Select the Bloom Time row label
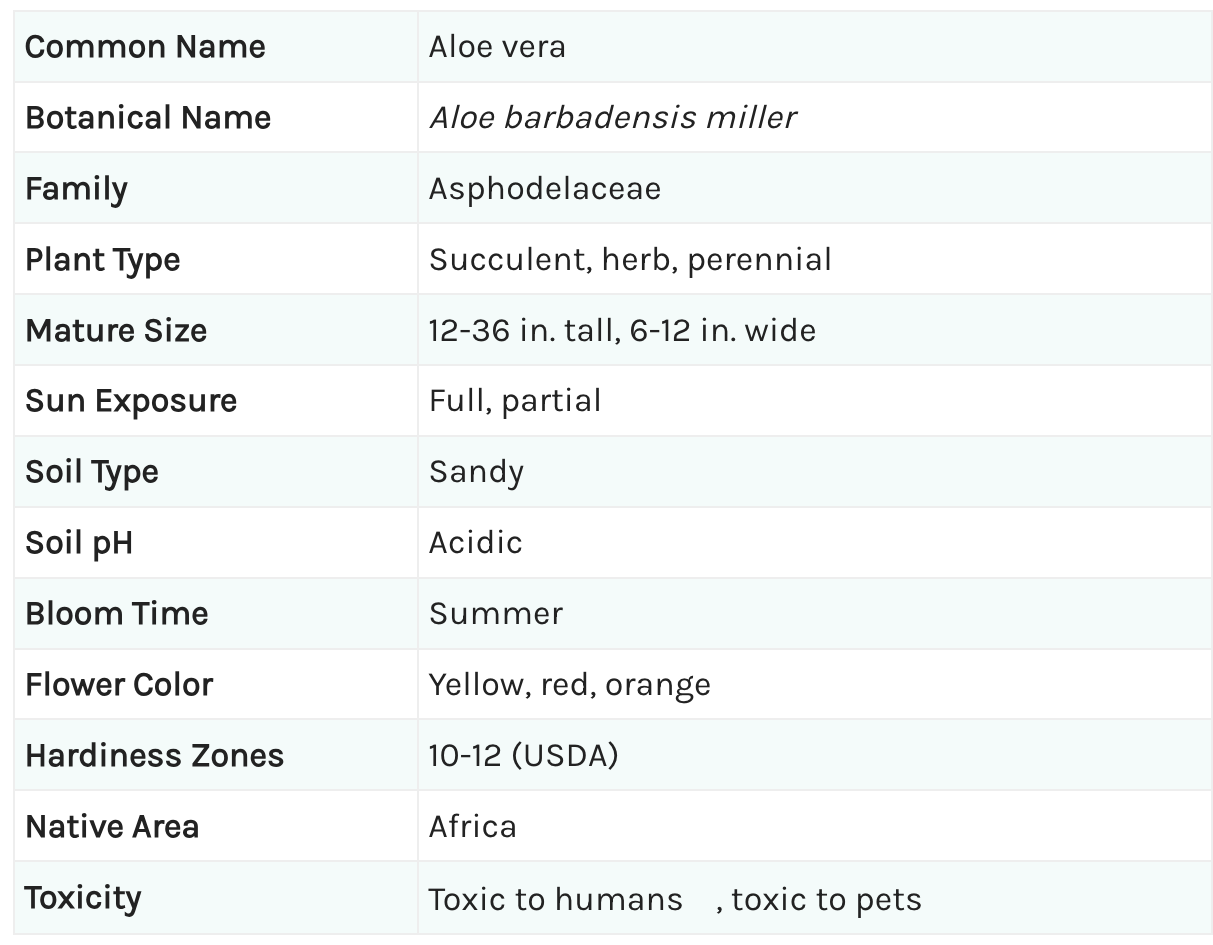 (117, 614)
